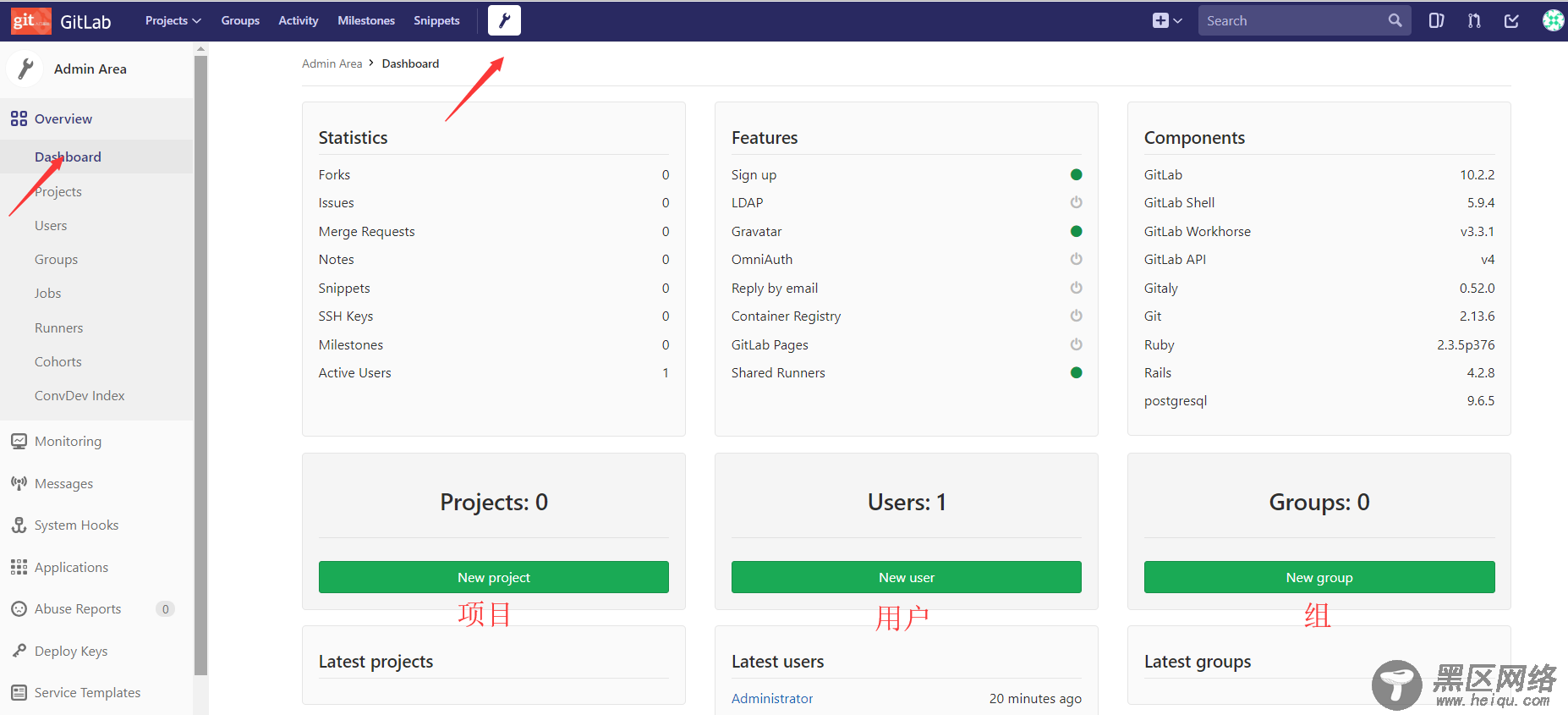Click the Admin Area wrench avatar in sidebar
This screenshot has height=715, width=1568.
coord(25,69)
